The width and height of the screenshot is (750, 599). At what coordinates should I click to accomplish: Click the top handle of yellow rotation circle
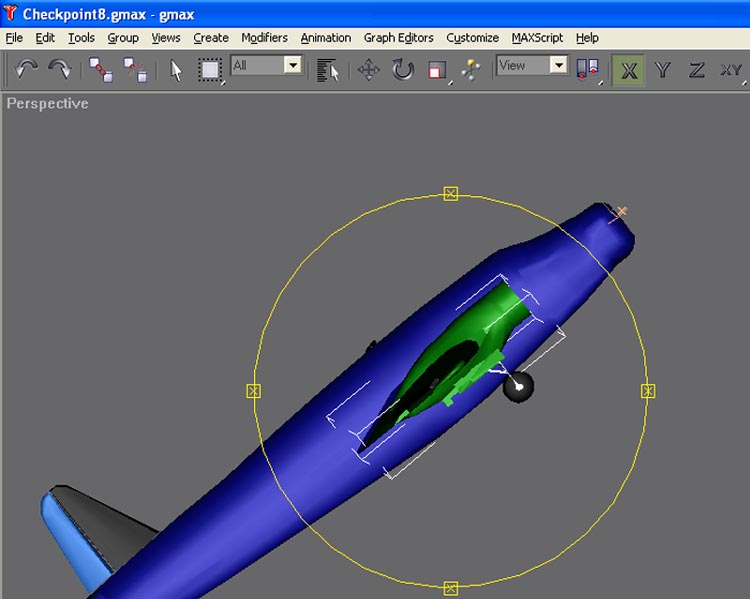[x=450, y=193]
